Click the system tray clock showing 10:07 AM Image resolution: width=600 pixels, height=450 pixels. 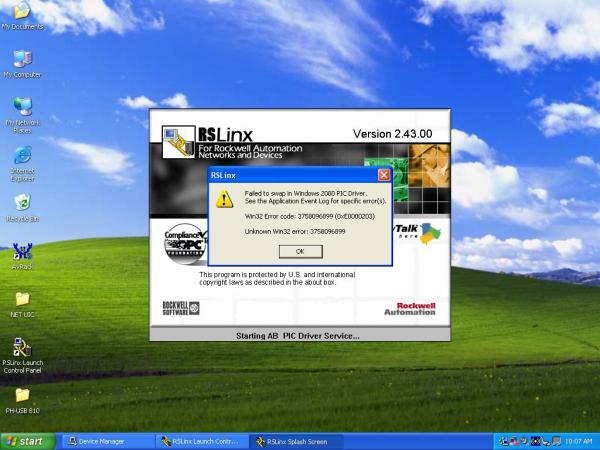578,442
